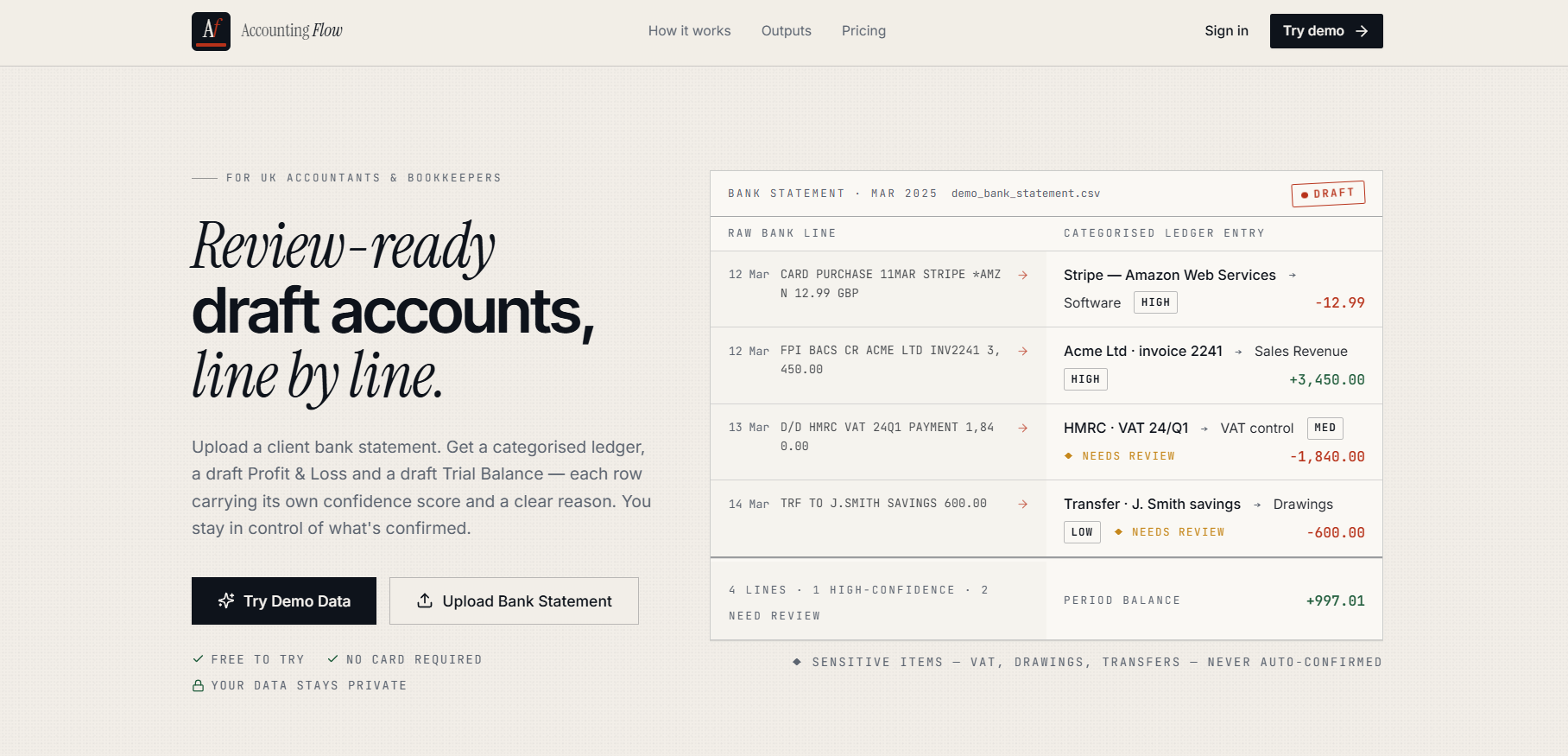Click the -600.00 amount
1568x756 pixels.
1336,532
